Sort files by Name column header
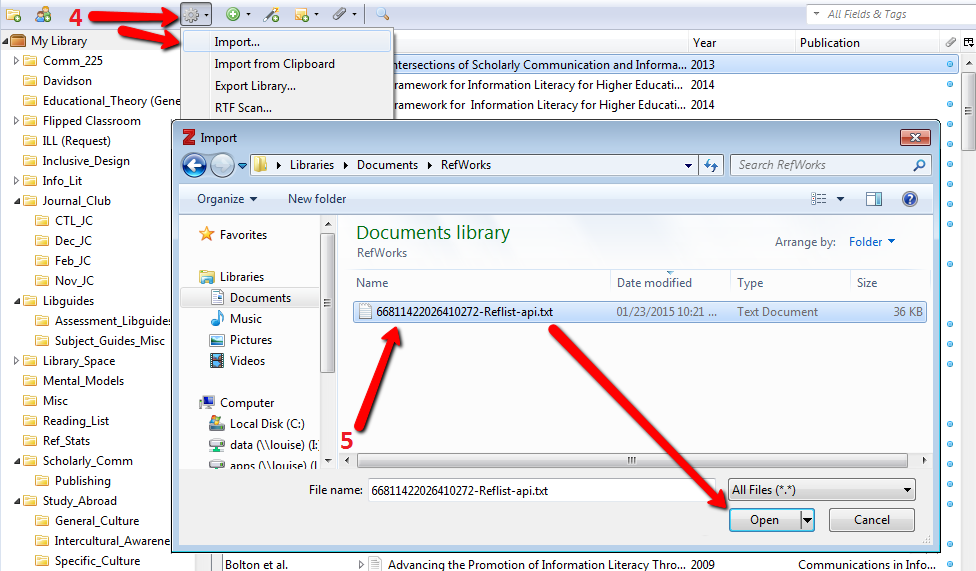Image resolution: width=976 pixels, height=571 pixels. click(x=372, y=283)
